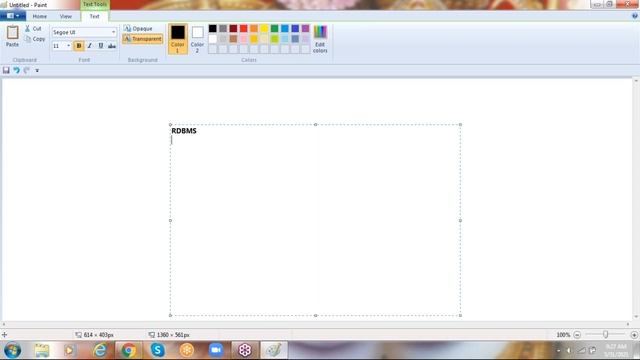The width and height of the screenshot is (640, 360).
Task: Pick the lime green color swatch
Action: point(275,39)
